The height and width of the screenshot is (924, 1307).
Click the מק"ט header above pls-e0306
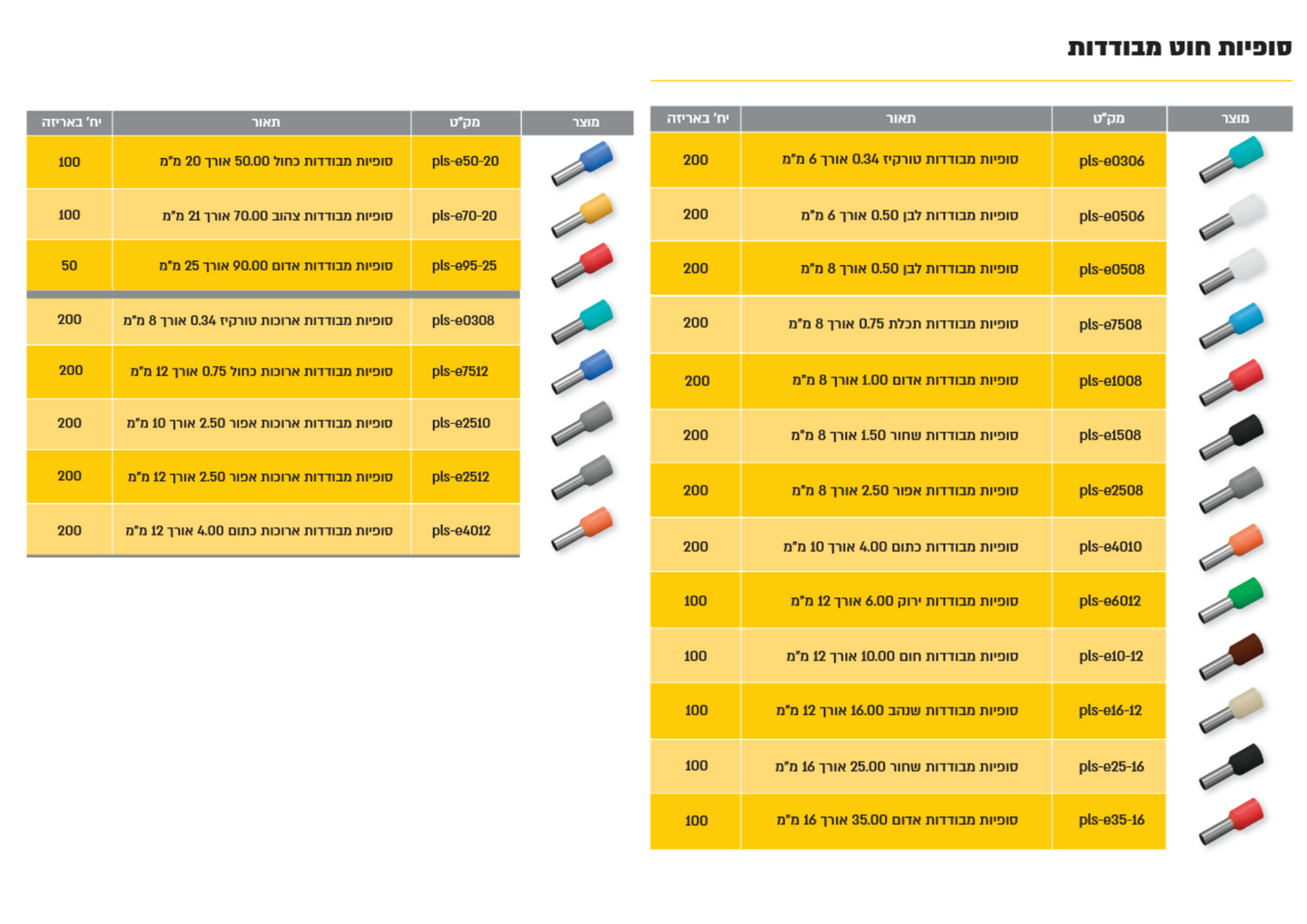[x=1108, y=119]
